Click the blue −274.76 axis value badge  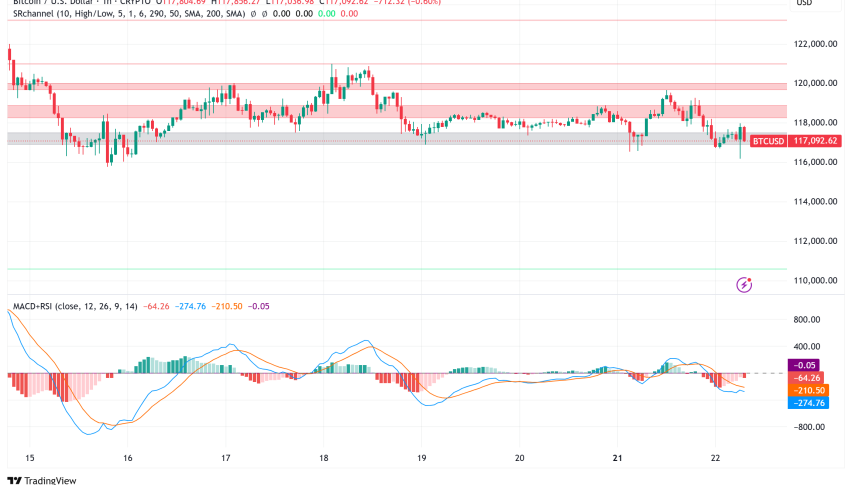coord(809,403)
